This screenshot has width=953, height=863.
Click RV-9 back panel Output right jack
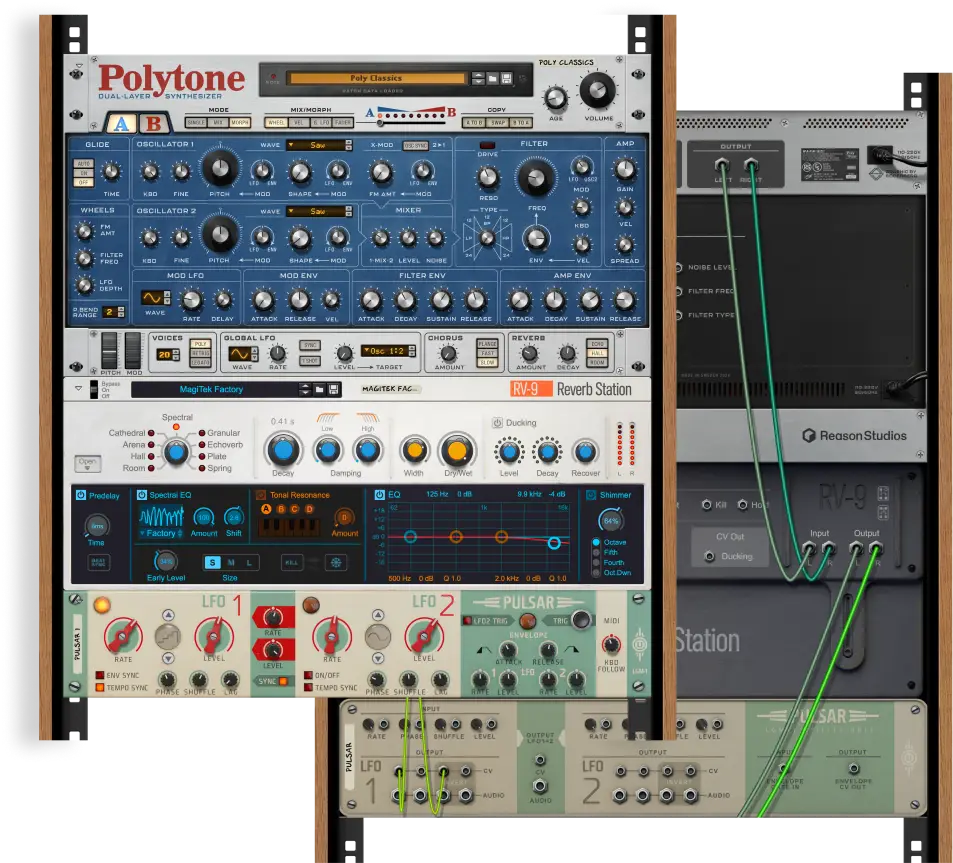pos(875,549)
